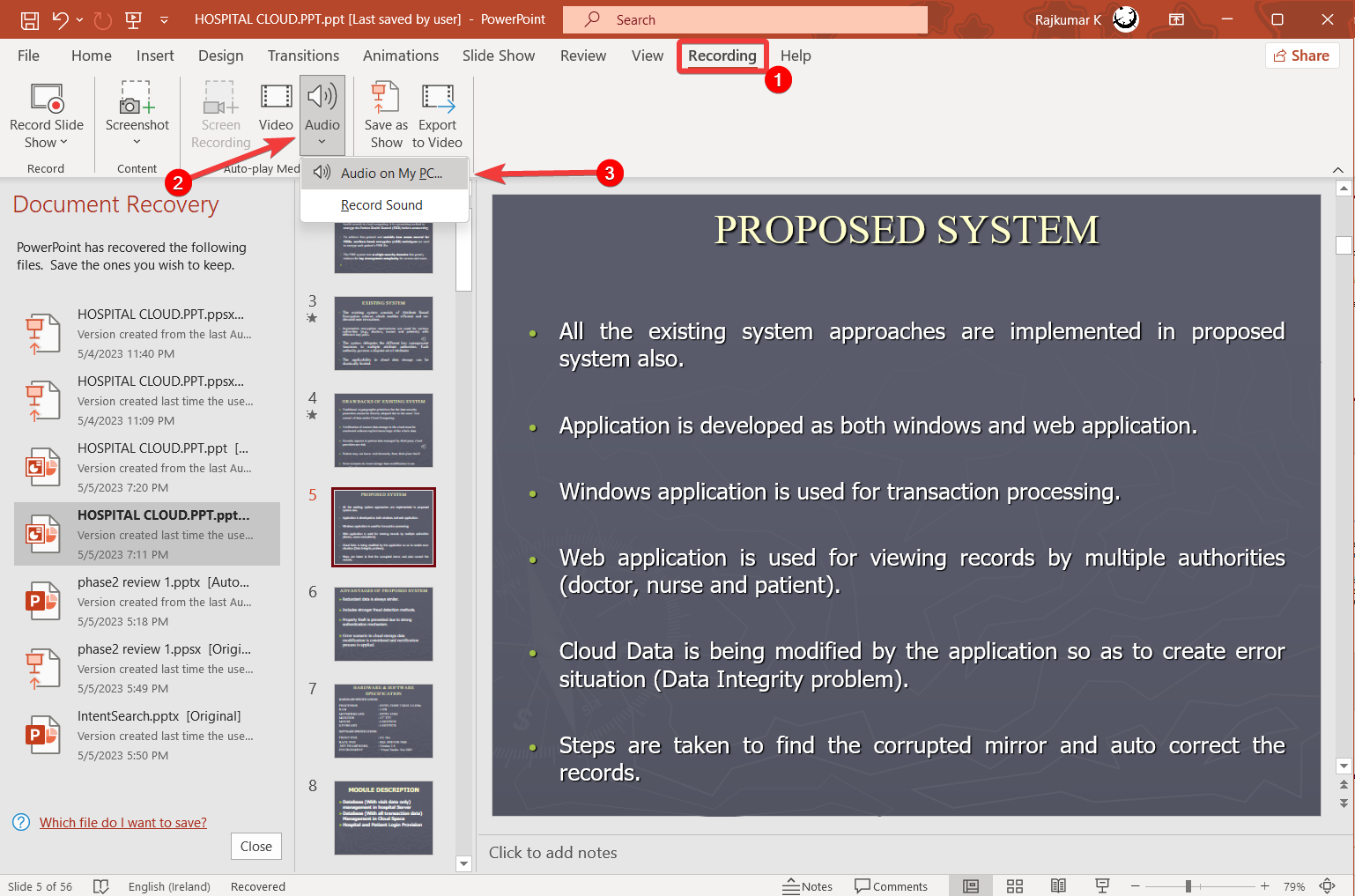Click the spell check icon in the status bar
This screenshot has height=896, width=1355.
[101, 886]
